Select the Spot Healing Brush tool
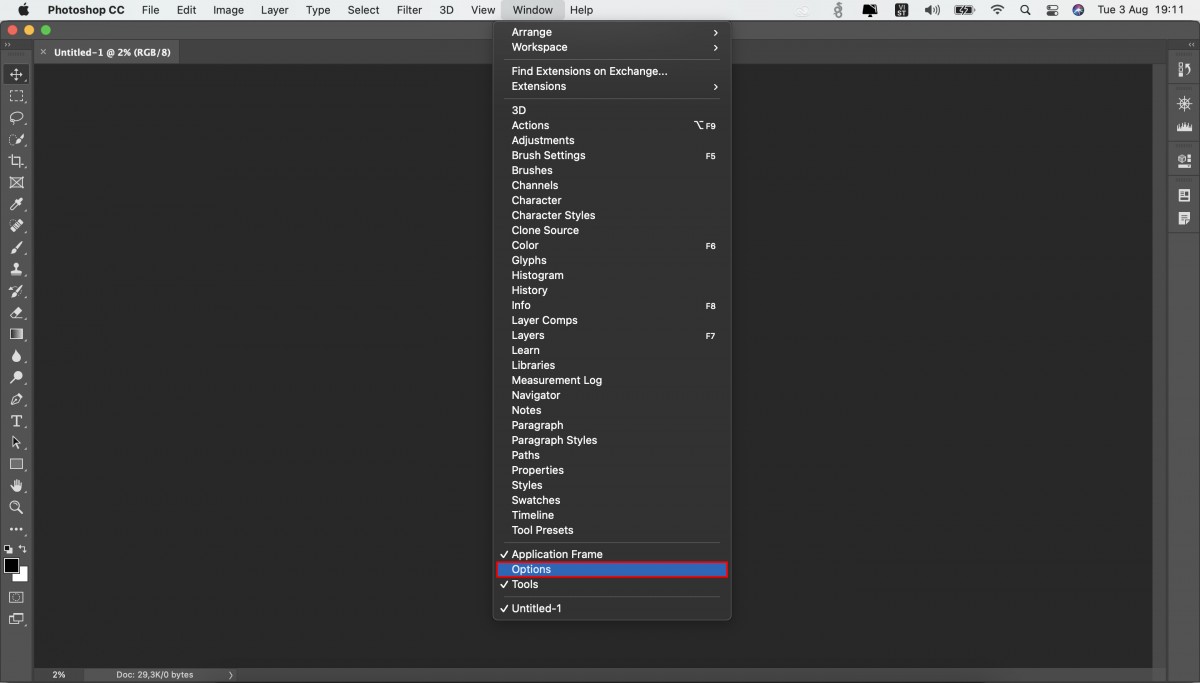1200x683 pixels. 16,226
